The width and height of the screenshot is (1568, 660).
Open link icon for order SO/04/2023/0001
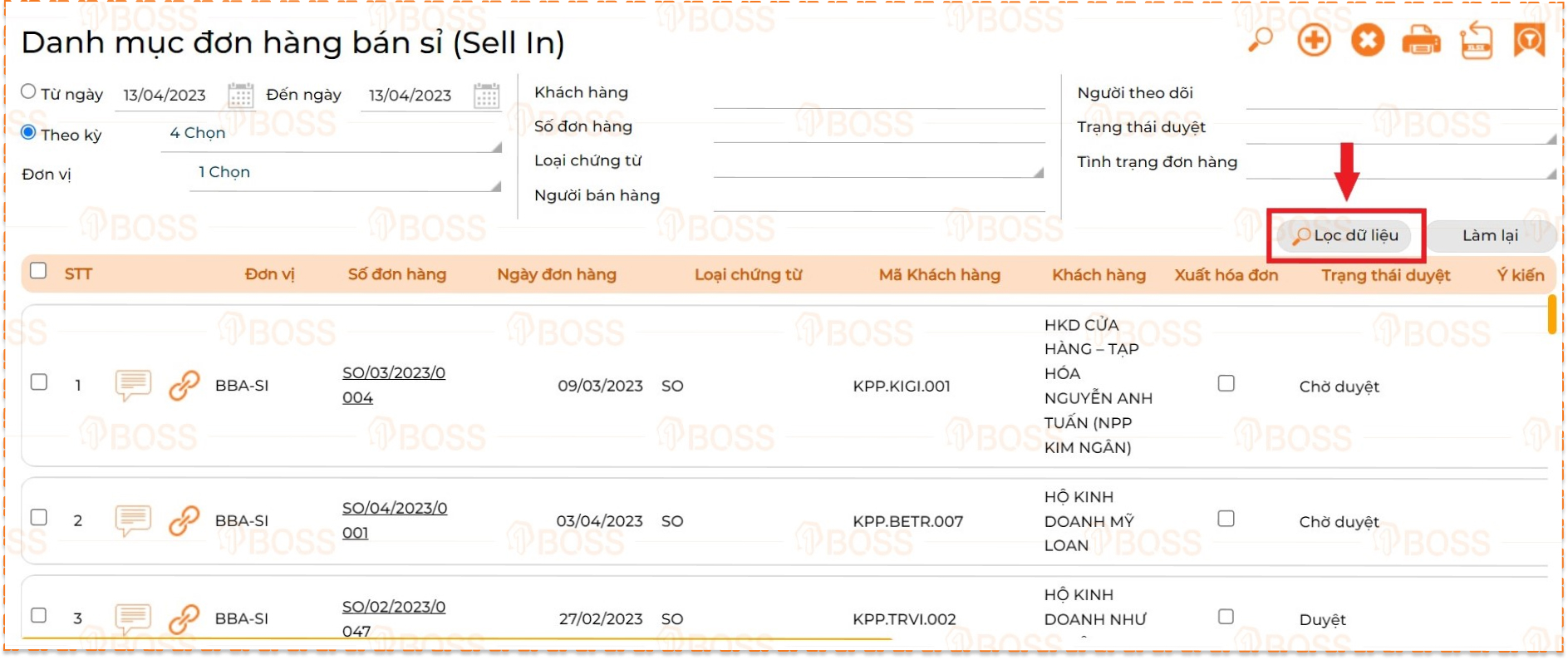click(x=184, y=521)
